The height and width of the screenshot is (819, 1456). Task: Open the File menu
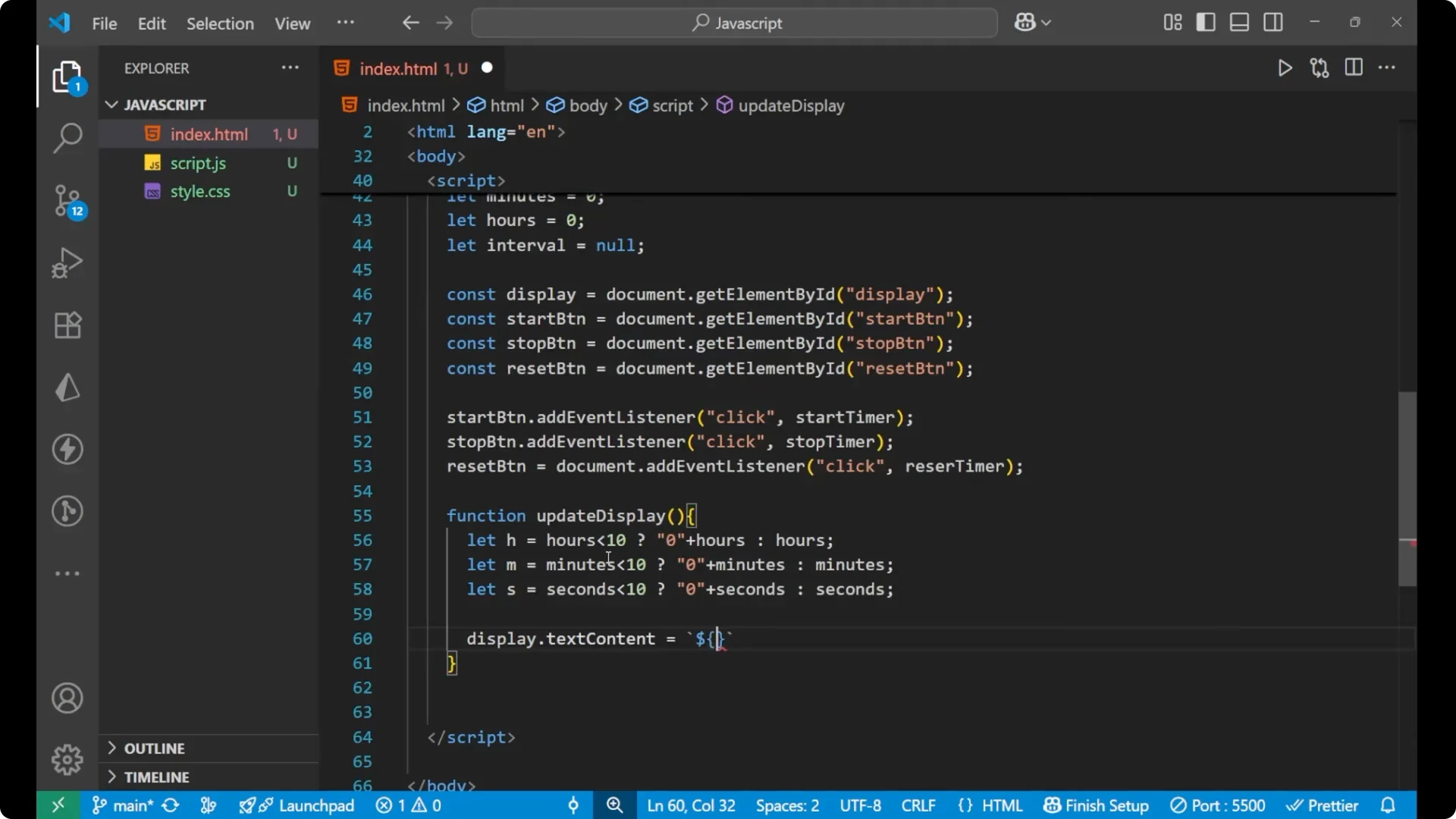104,24
